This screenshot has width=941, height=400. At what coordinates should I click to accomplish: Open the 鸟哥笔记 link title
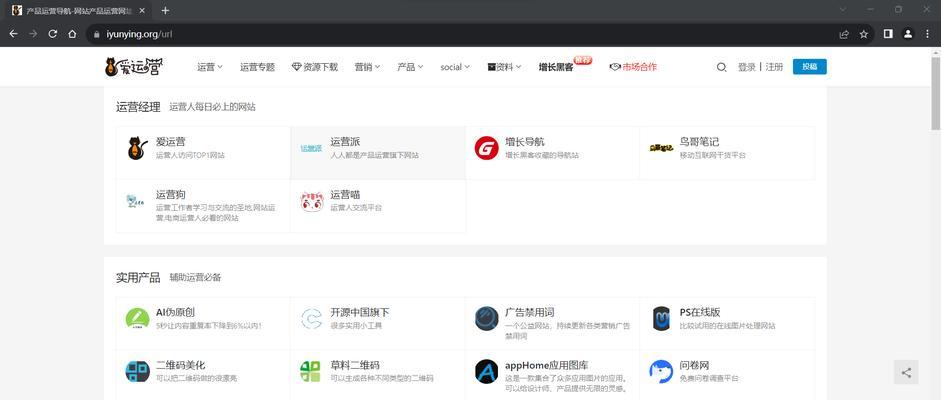point(699,142)
